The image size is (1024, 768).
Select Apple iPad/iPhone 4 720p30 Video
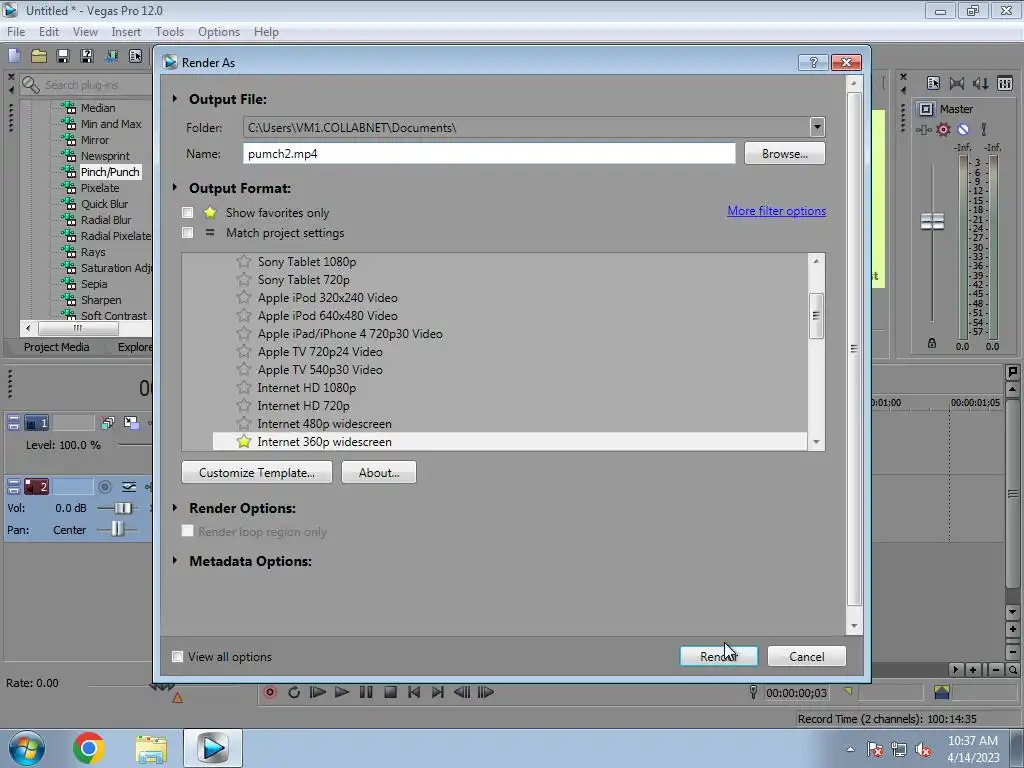[x=350, y=334]
